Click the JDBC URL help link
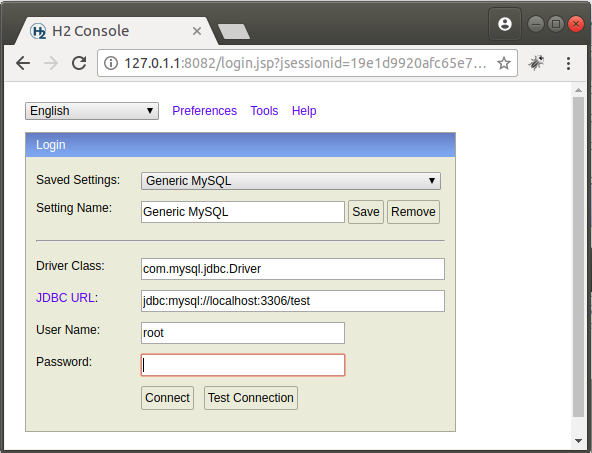 65,298
